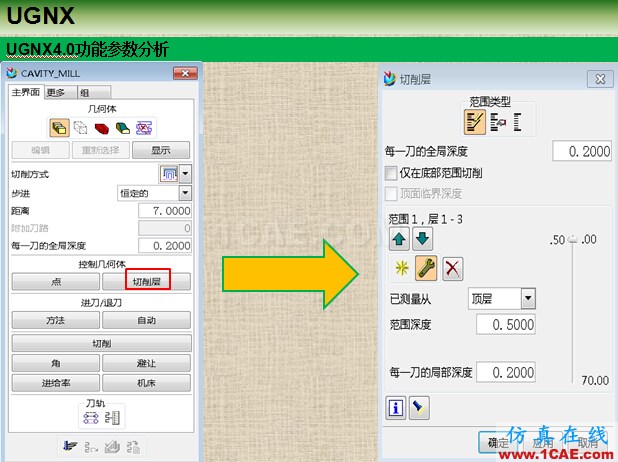Click the 自动 engage/retract button
Viewport: 618px width, 462px height.
[147, 320]
